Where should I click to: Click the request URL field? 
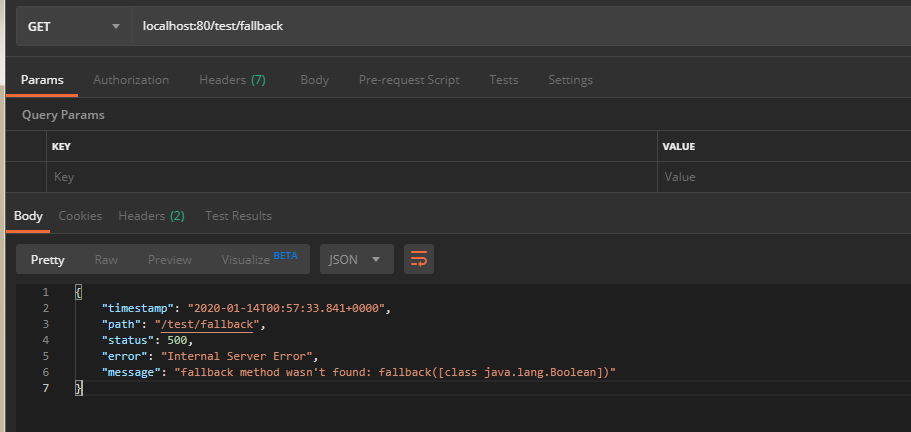[520, 25]
